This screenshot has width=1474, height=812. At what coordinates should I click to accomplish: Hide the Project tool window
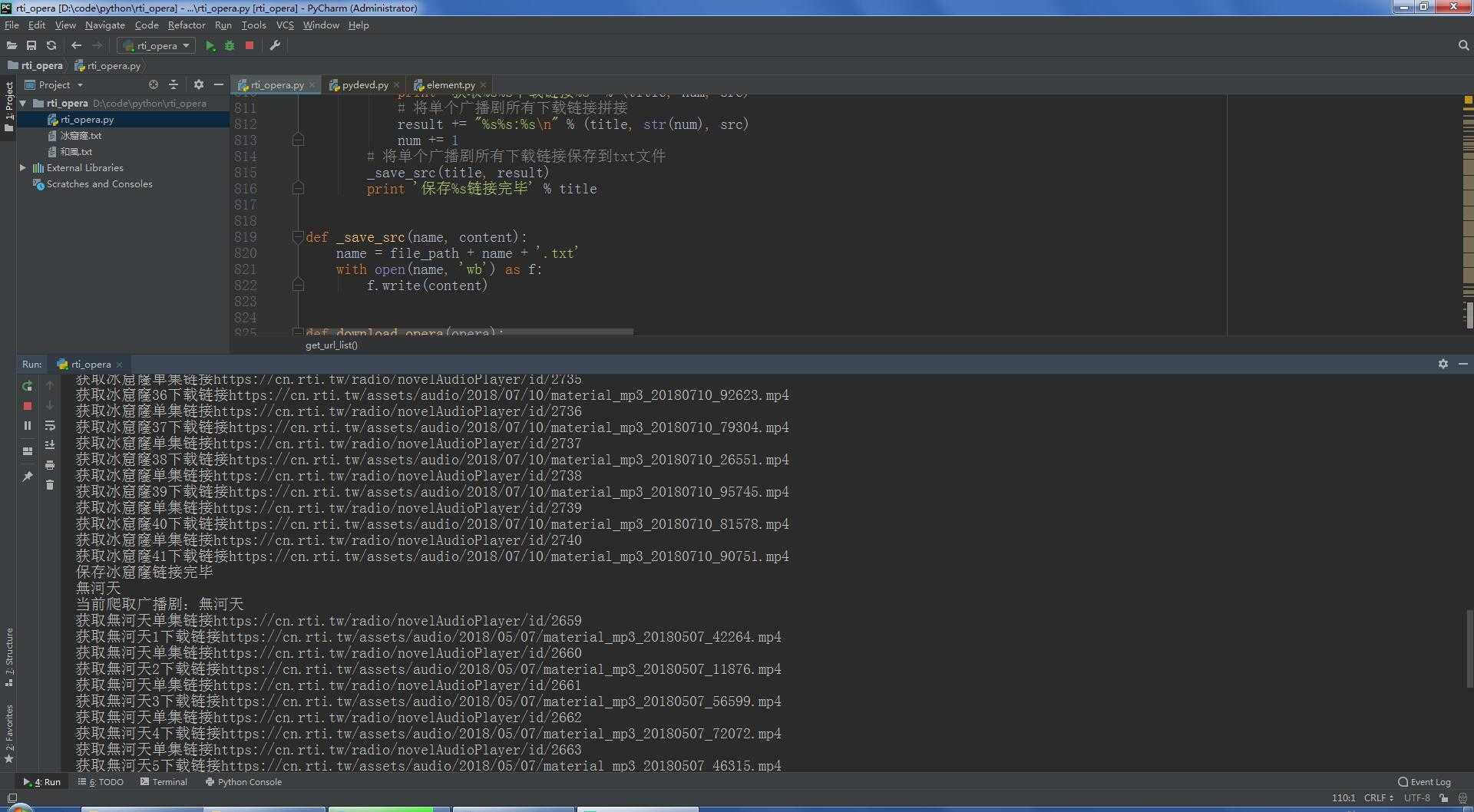pos(219,84)
